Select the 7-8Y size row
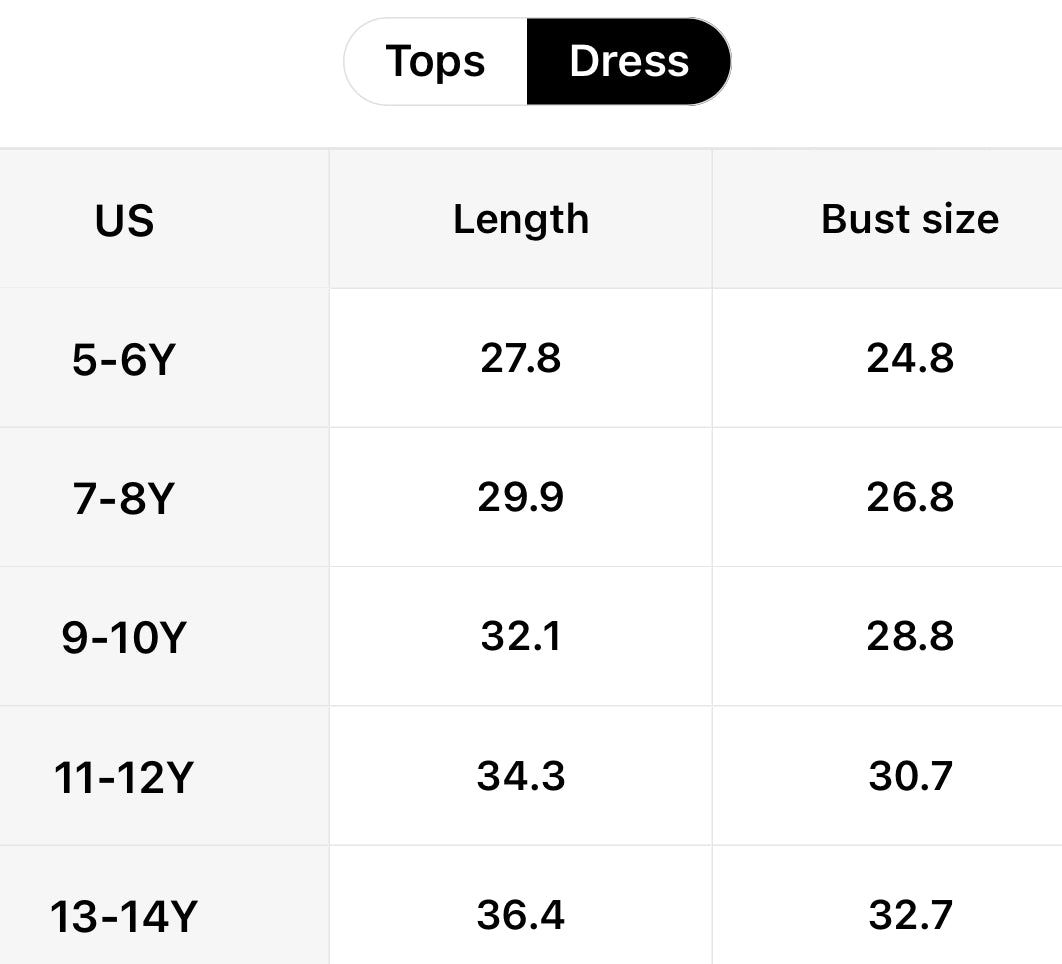The image size is (1062, 964). [x=122, y=497]
